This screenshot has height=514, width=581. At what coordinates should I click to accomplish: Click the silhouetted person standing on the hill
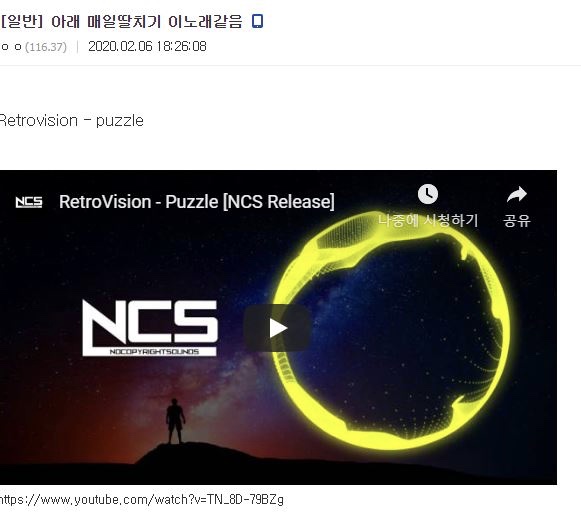(175, 421)
